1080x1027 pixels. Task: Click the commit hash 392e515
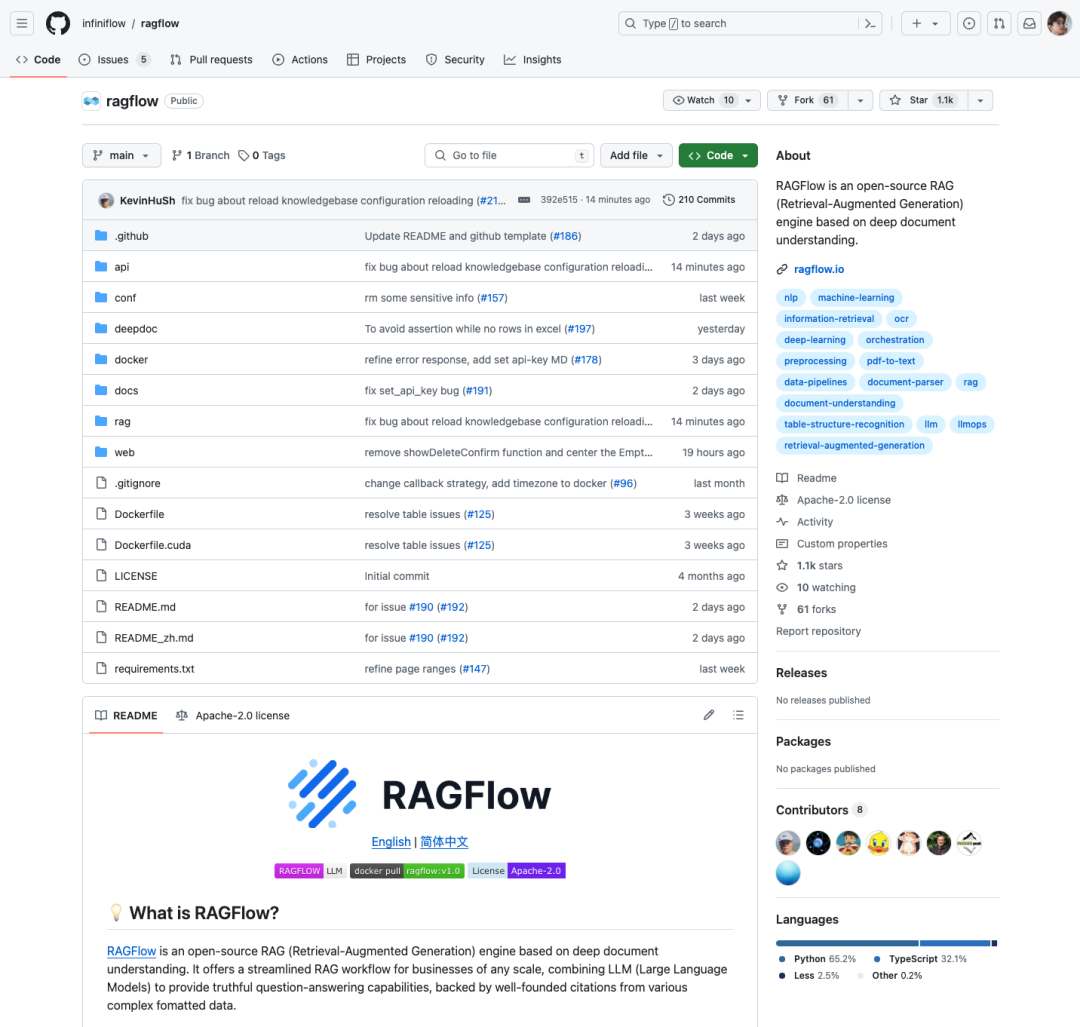click(x=559, y=200)
